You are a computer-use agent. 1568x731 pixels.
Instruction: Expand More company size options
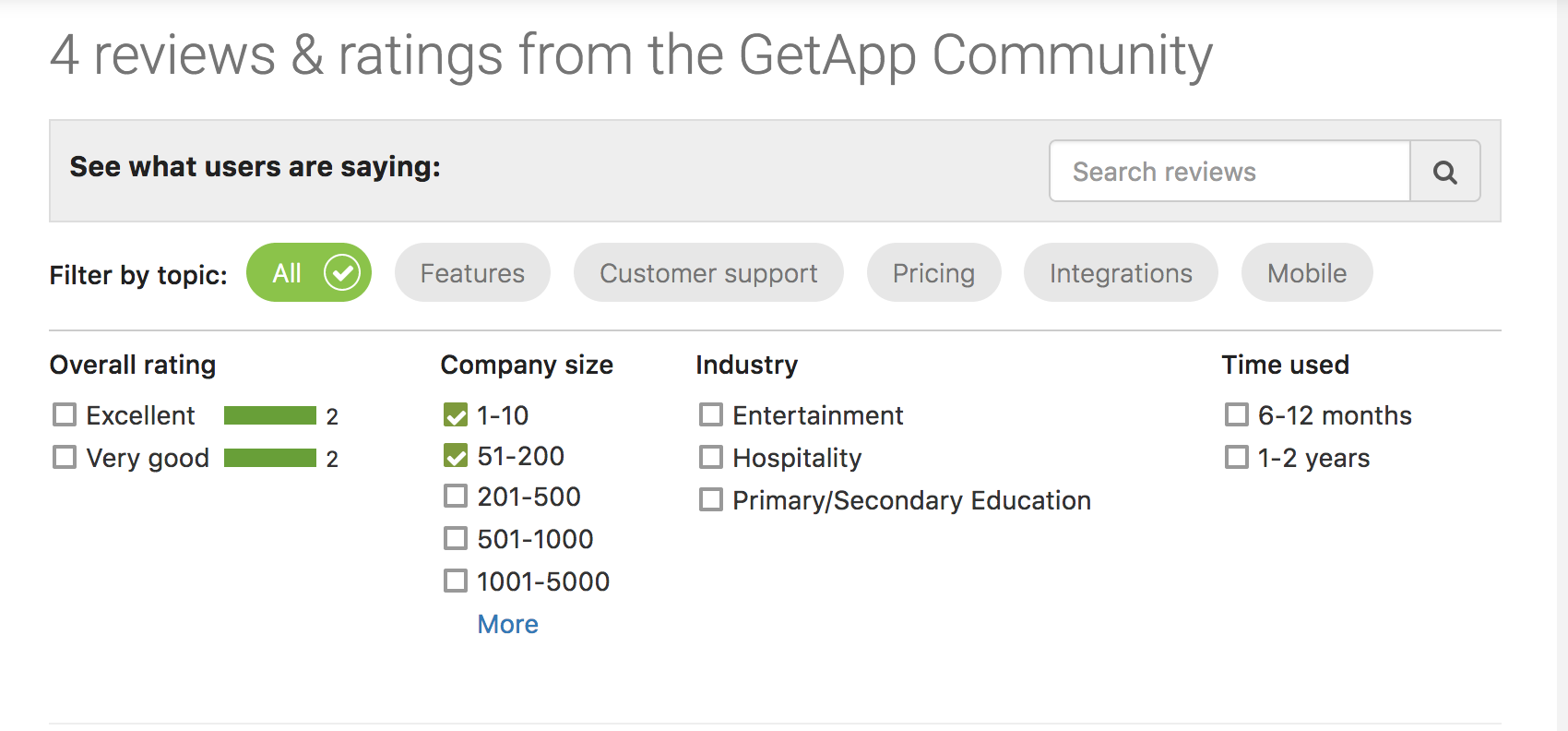507,623
